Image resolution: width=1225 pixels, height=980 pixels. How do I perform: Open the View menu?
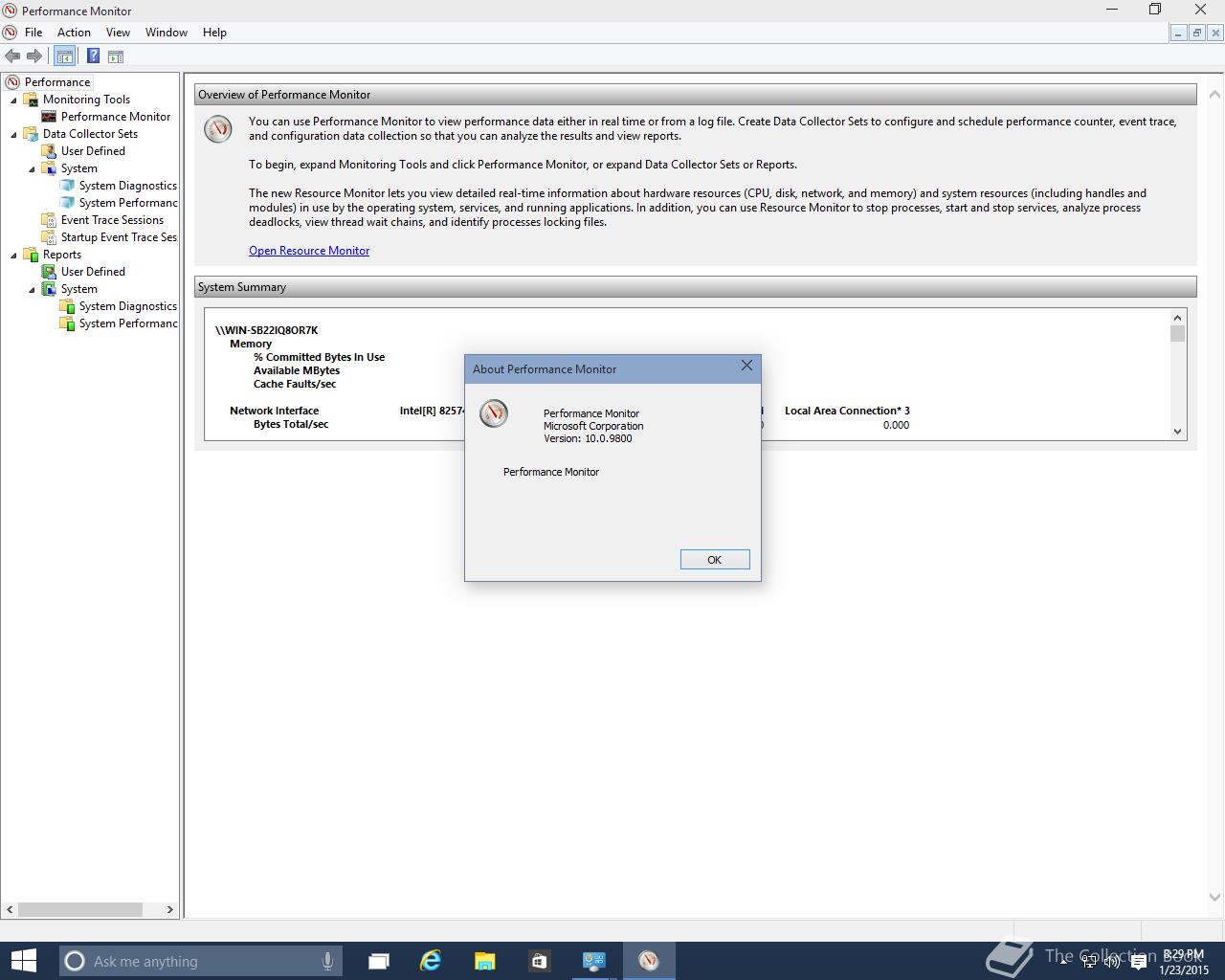point(118,33)
